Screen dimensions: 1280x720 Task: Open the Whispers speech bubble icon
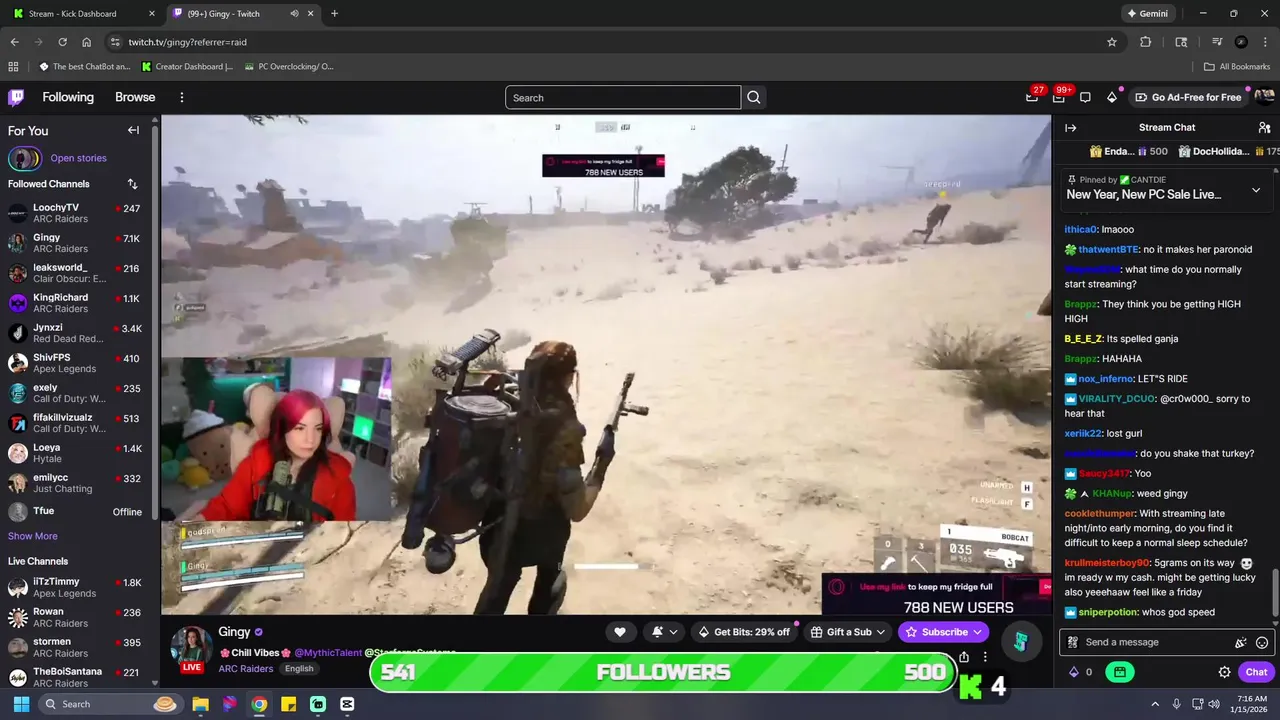pos(1085,97)
